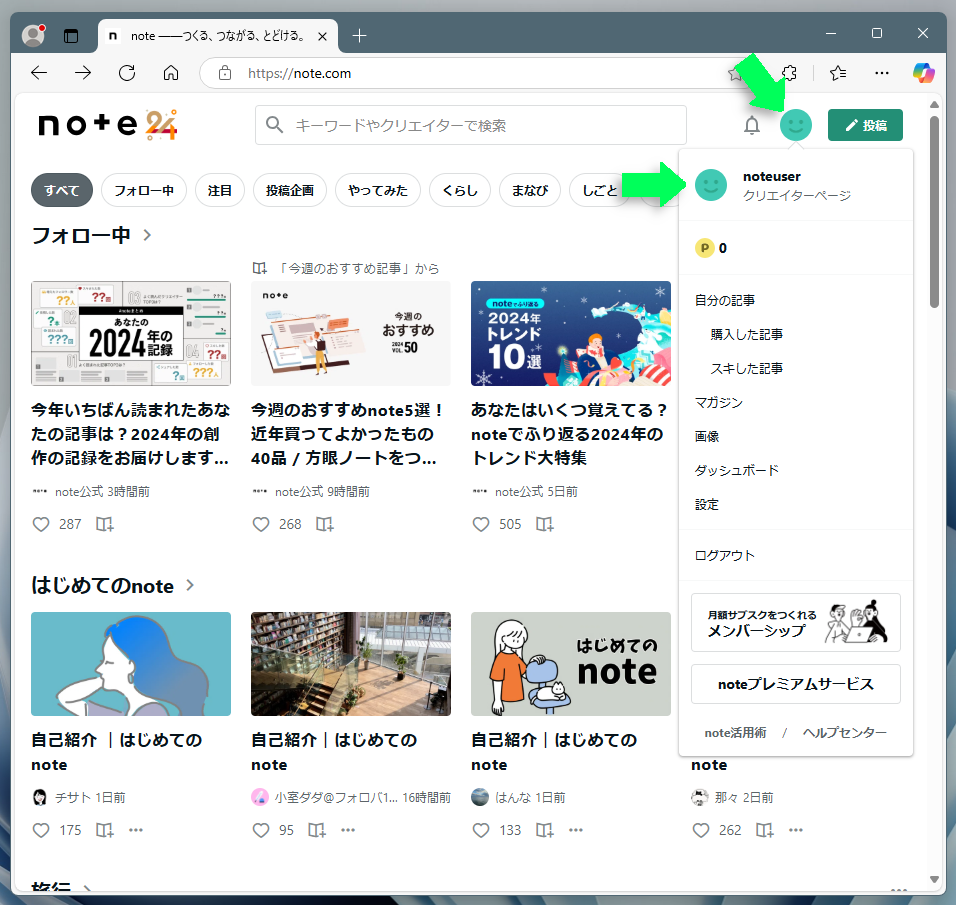Open チサト's author avatar
The width and height of the screenshot is (956, 905).
pyautogui.click(x=40, y=797)
